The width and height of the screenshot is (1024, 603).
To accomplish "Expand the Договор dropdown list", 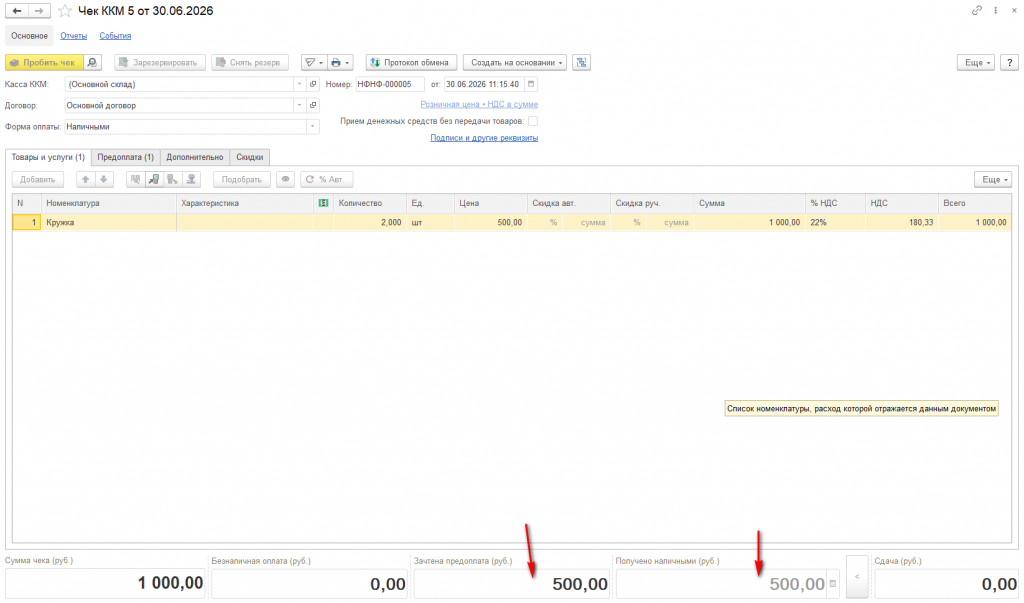I will pyautogui.click(x=299, y=105).
